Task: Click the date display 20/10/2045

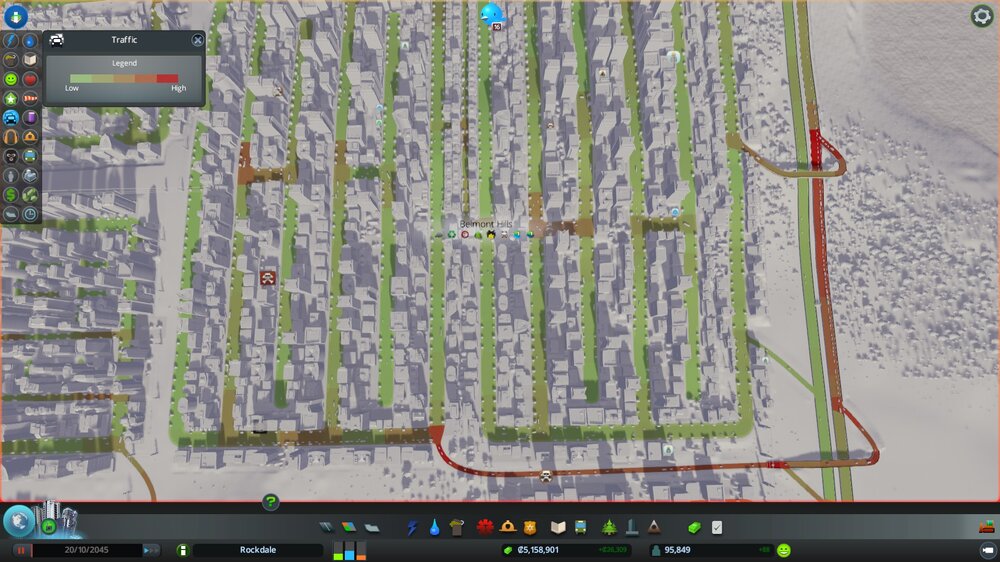Action: (x=86, y=550)
